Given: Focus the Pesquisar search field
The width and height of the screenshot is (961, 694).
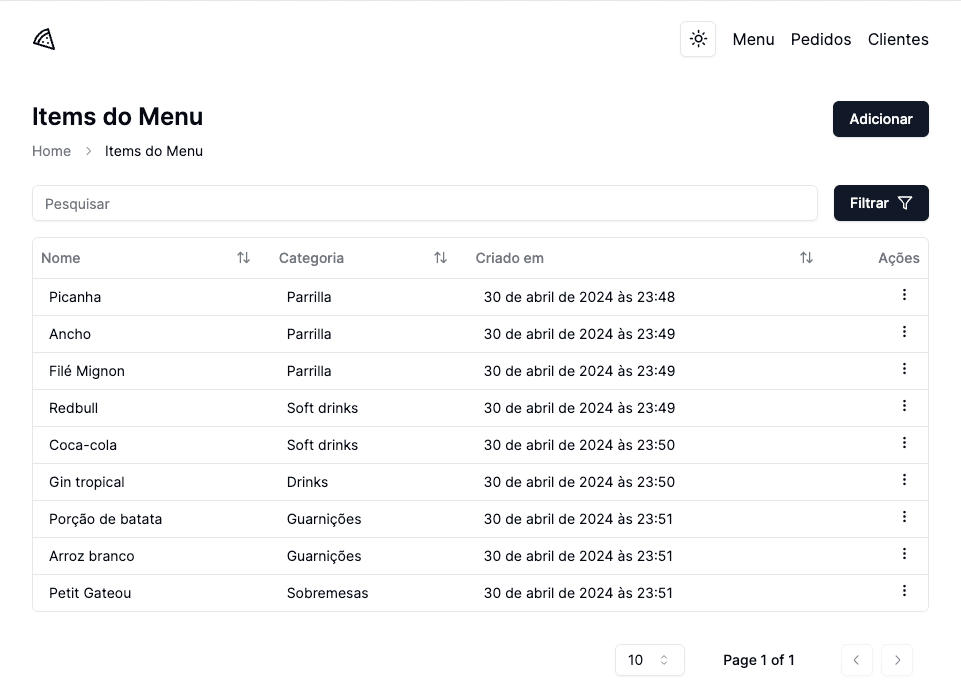Looking at the screenshot, I should (425, 203).
